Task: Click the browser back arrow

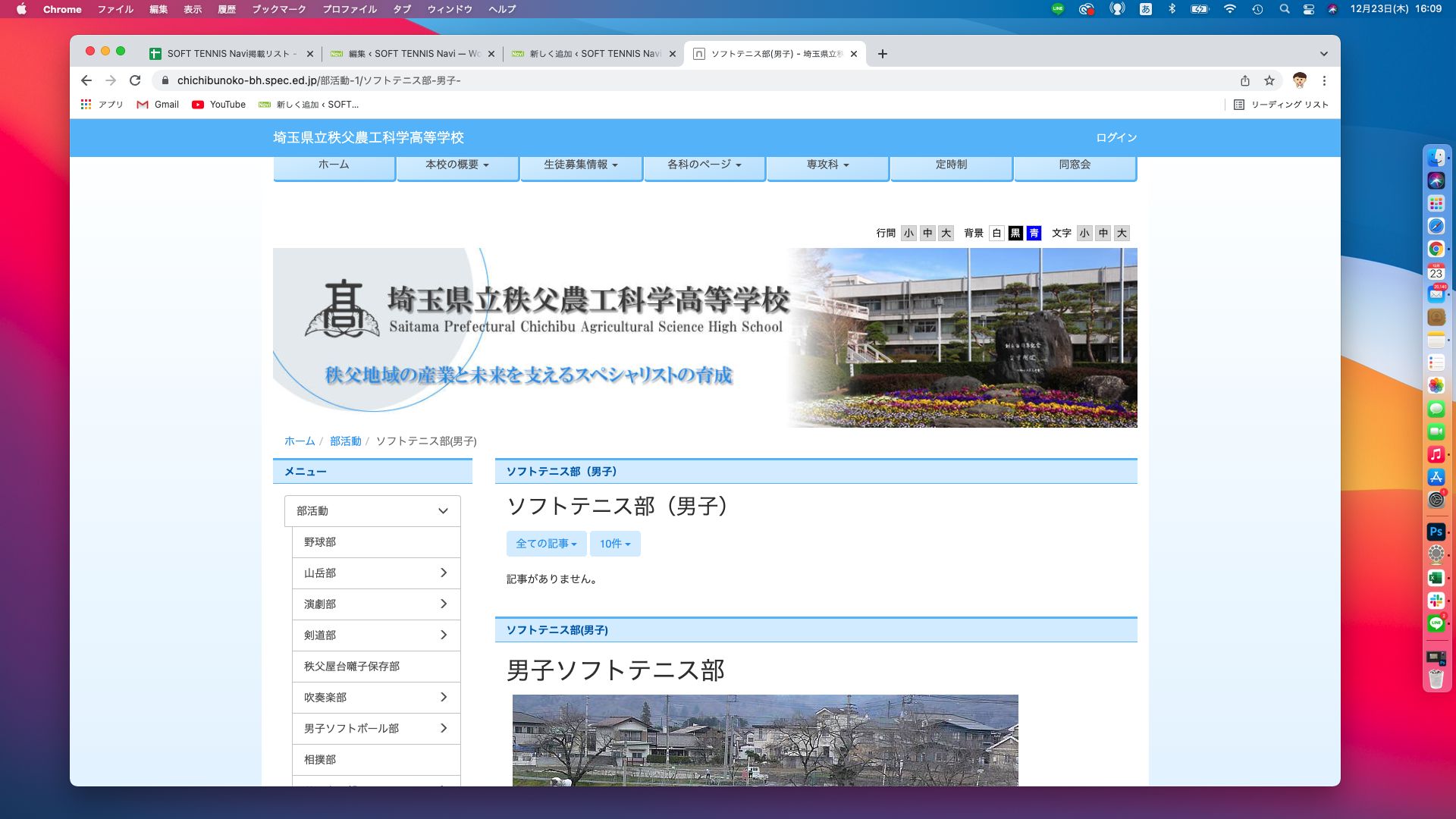Action: coord(86,80)
